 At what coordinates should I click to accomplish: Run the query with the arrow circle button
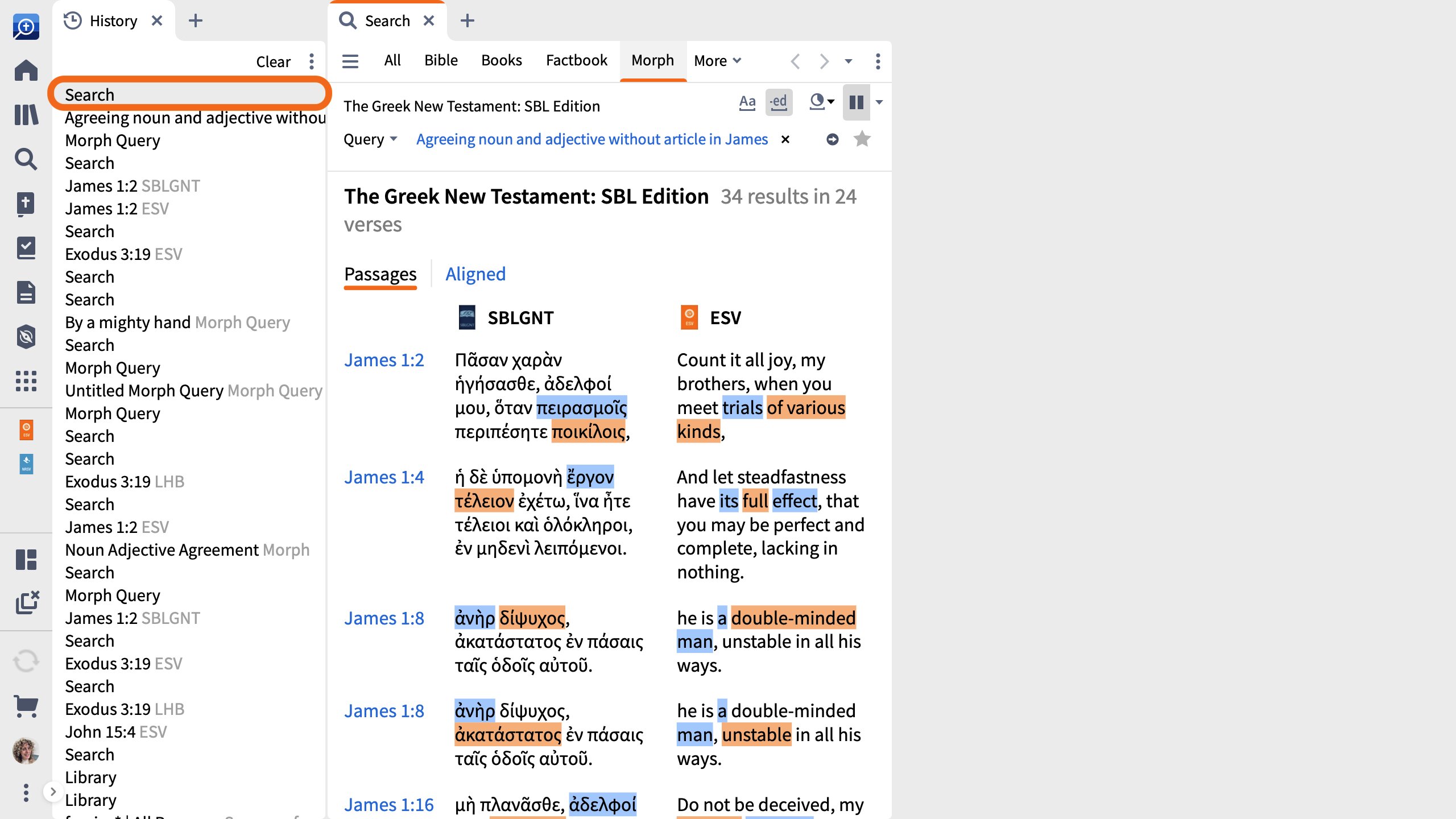833,139
